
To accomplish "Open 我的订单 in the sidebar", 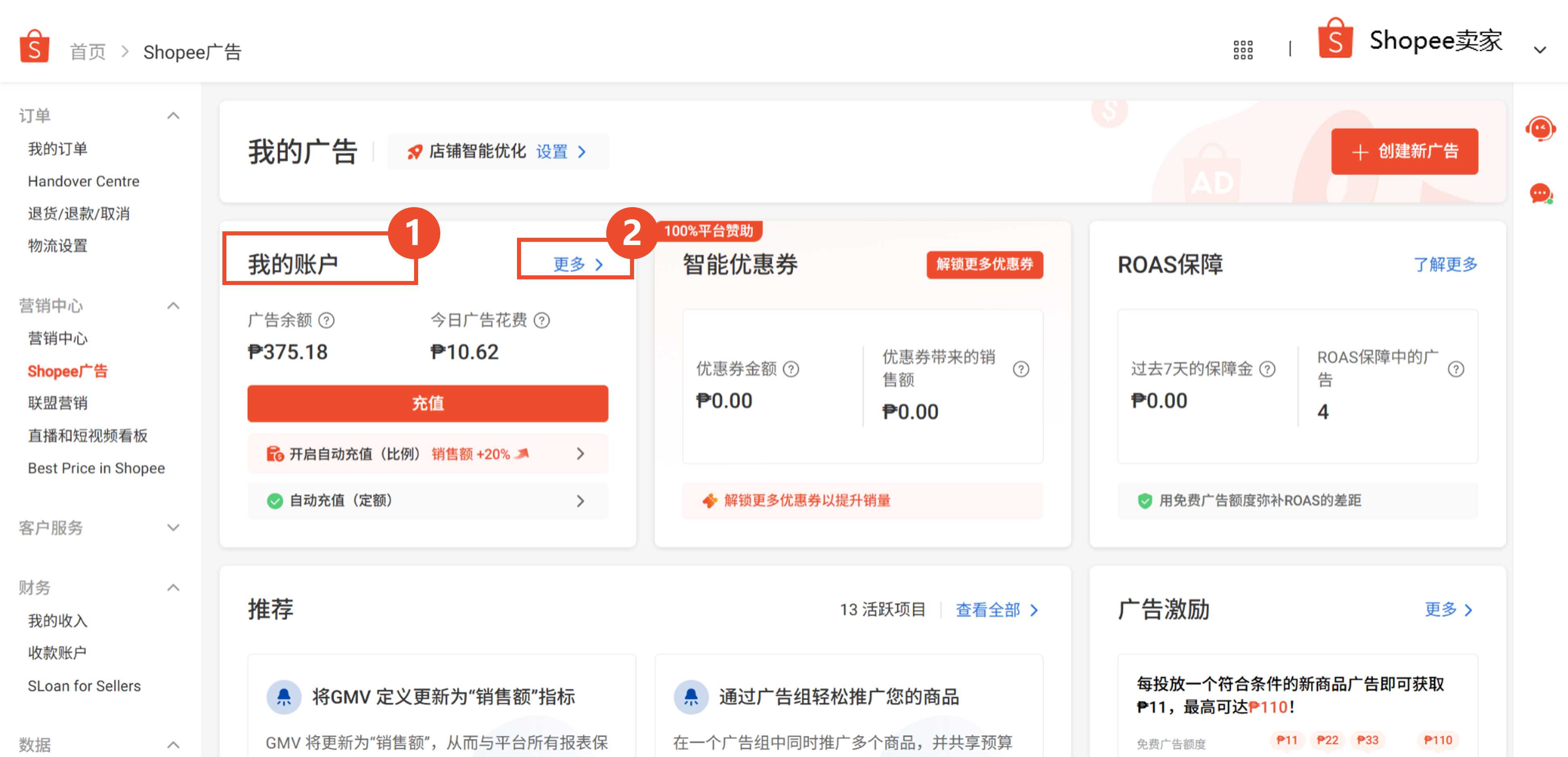I will click(x=58, y=149).
